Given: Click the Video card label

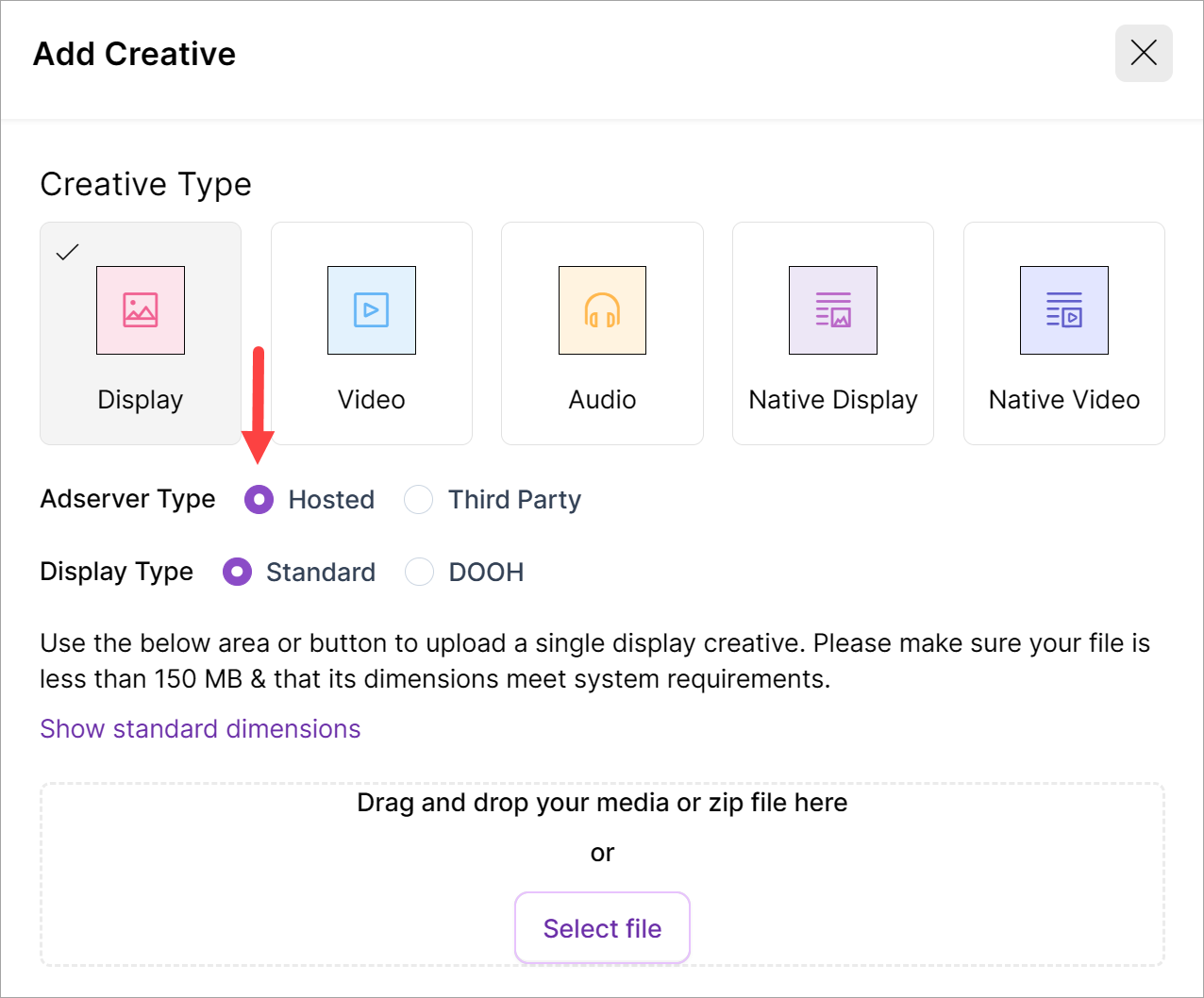Looking at the screenshot, I should point(371,400).
